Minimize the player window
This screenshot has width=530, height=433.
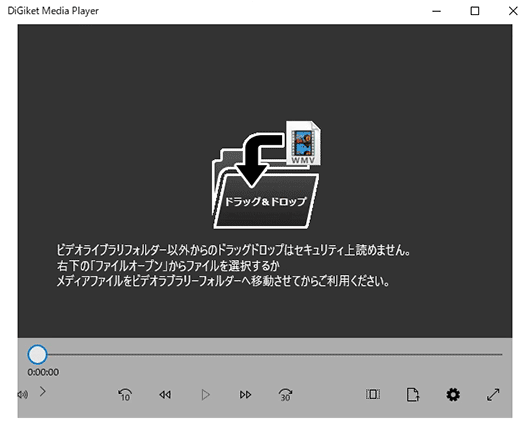(x=437, y=11)
